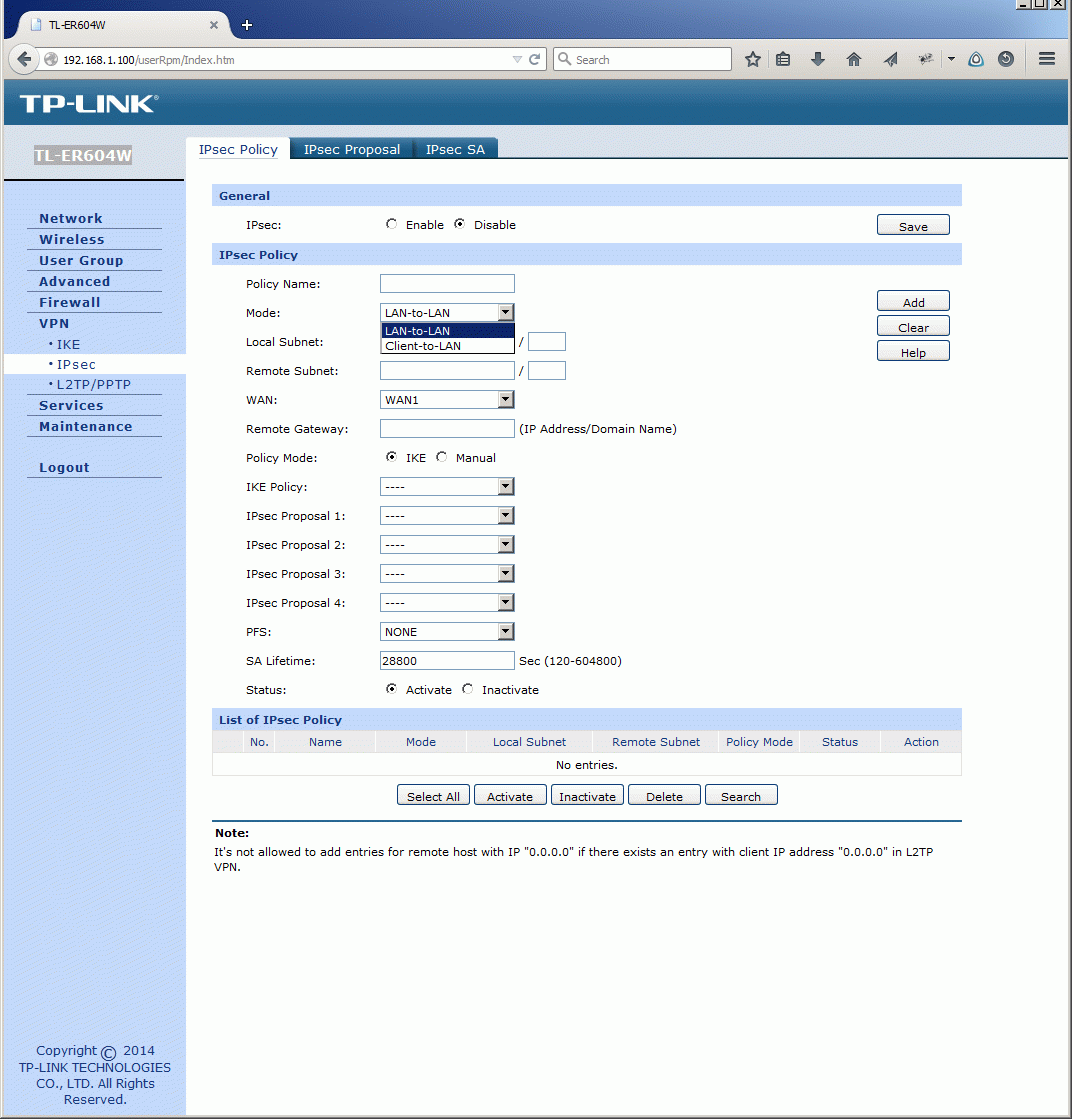Open IPsec Proposal 4 dropdown
1072x1119 pixels.
click(x=447, y=603)
